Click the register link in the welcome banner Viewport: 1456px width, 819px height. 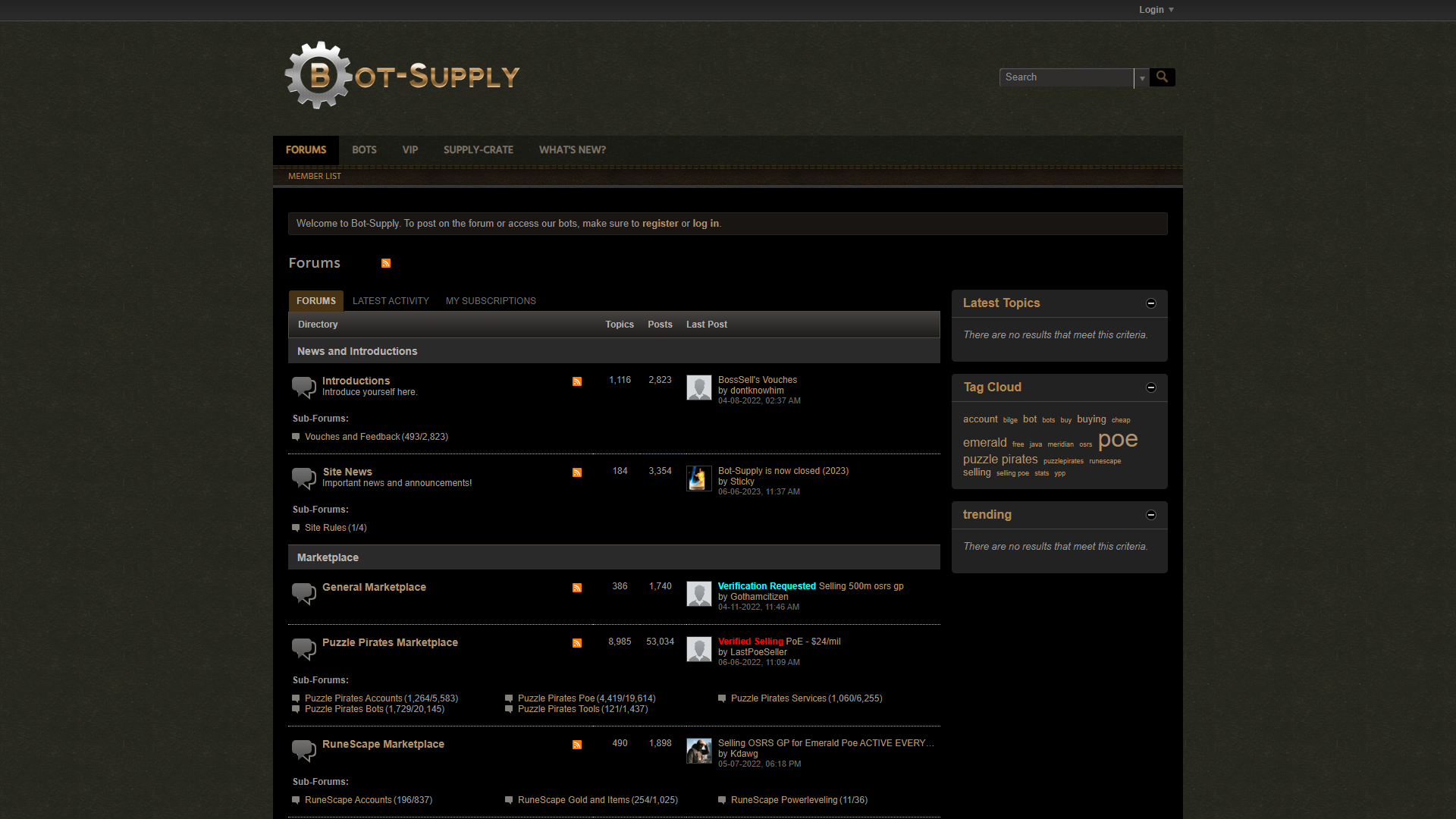click(660, 223)
